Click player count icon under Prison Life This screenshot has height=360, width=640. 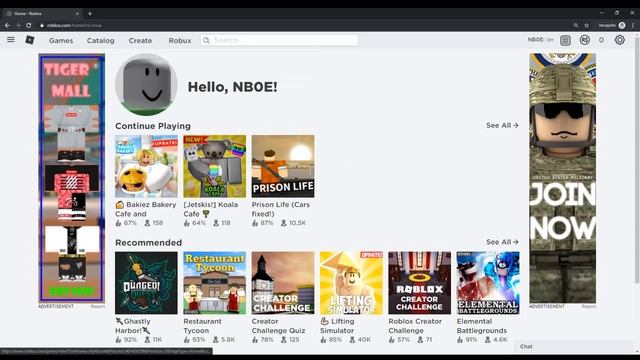pyautogui.click(x=284, y=223)
